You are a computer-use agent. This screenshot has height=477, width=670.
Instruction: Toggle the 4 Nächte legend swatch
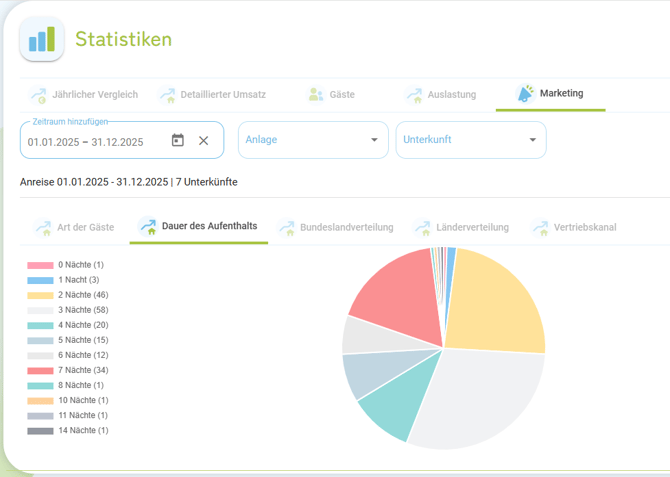40,326
